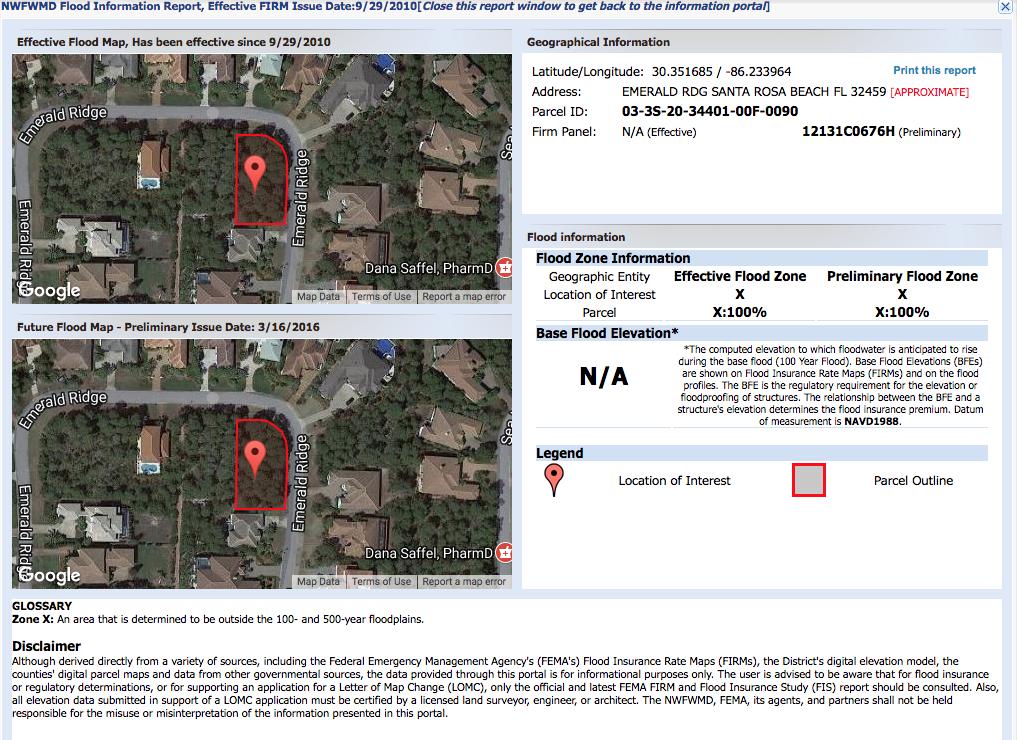Screen dimensions: 1017x740
Task: Click Dana Saffel PharmD marker icon on Future map
Action: point(504,552)
